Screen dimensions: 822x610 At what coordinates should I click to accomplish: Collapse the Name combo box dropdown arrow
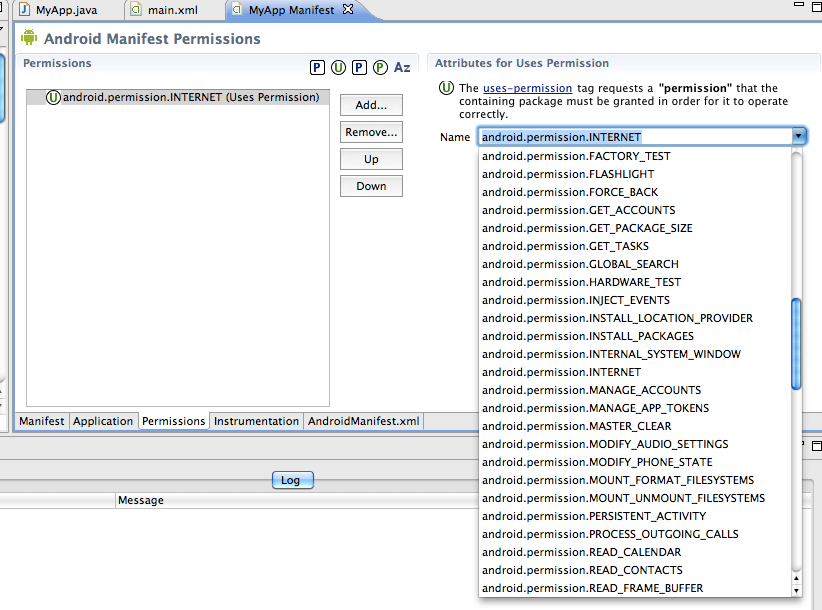tap(799, 136)
